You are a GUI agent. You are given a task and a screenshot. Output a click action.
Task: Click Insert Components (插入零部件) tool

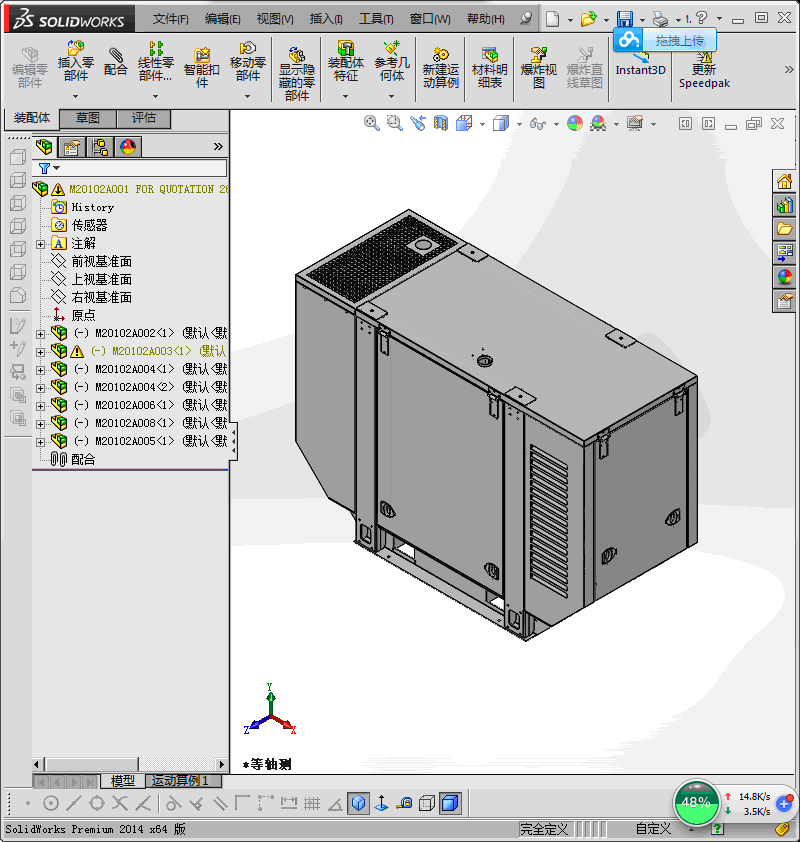pos(76,61)
